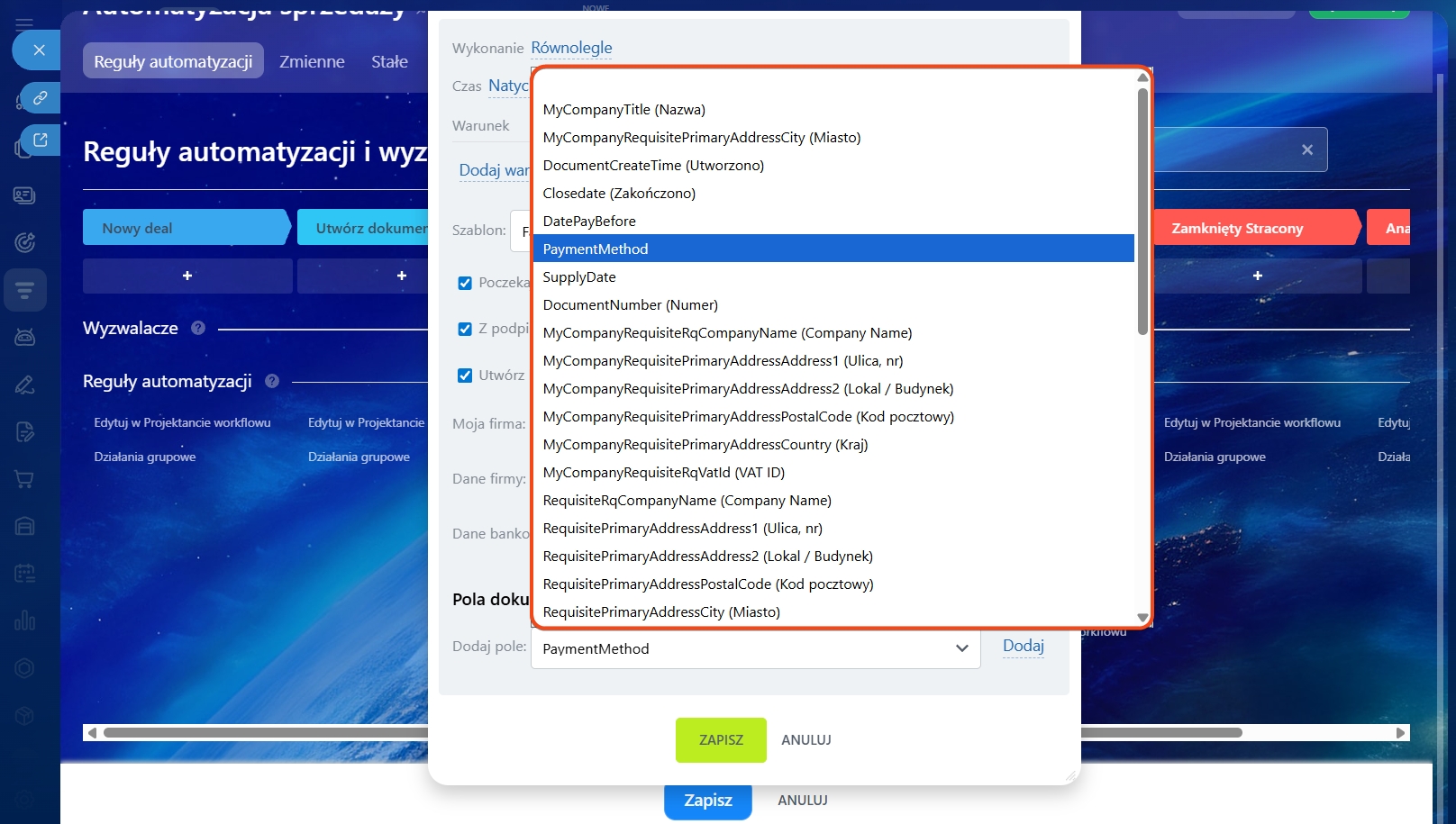Click the help icon next to Wyzwalacze
Image resolution: width=1456 pixels, height=824 pixels.
pos(198,329)
